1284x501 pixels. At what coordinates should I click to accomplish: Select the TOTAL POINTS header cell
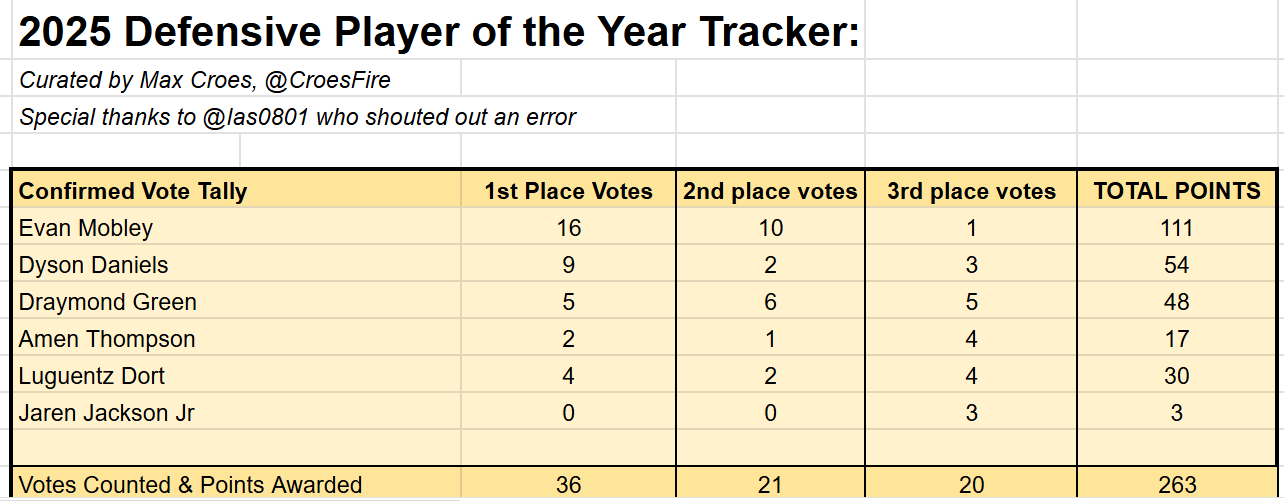tap(1177, 191)
